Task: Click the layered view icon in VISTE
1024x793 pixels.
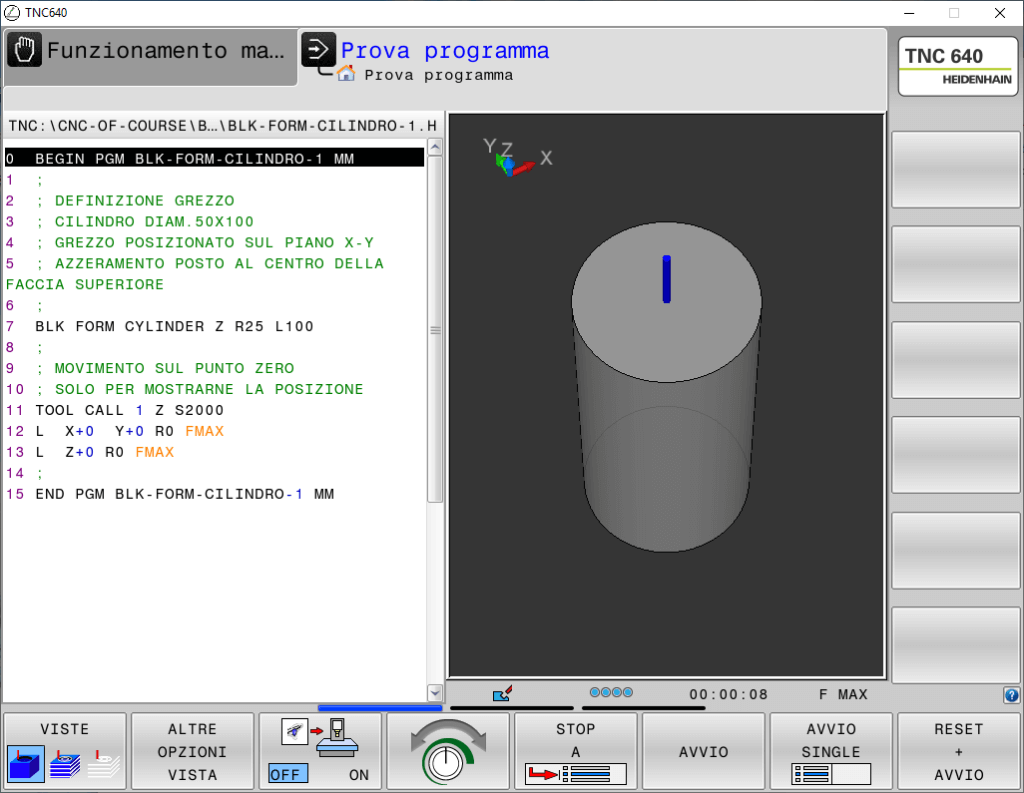Action: tap(65, 764)
